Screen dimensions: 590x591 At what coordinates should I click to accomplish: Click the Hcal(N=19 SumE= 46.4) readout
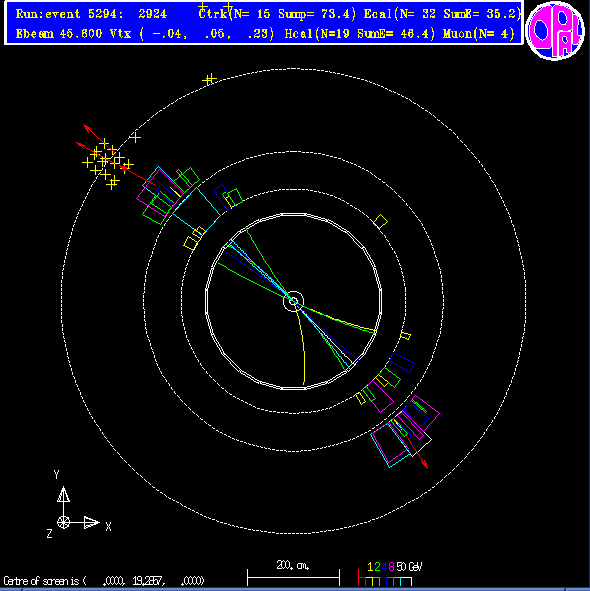click(360, 34)
